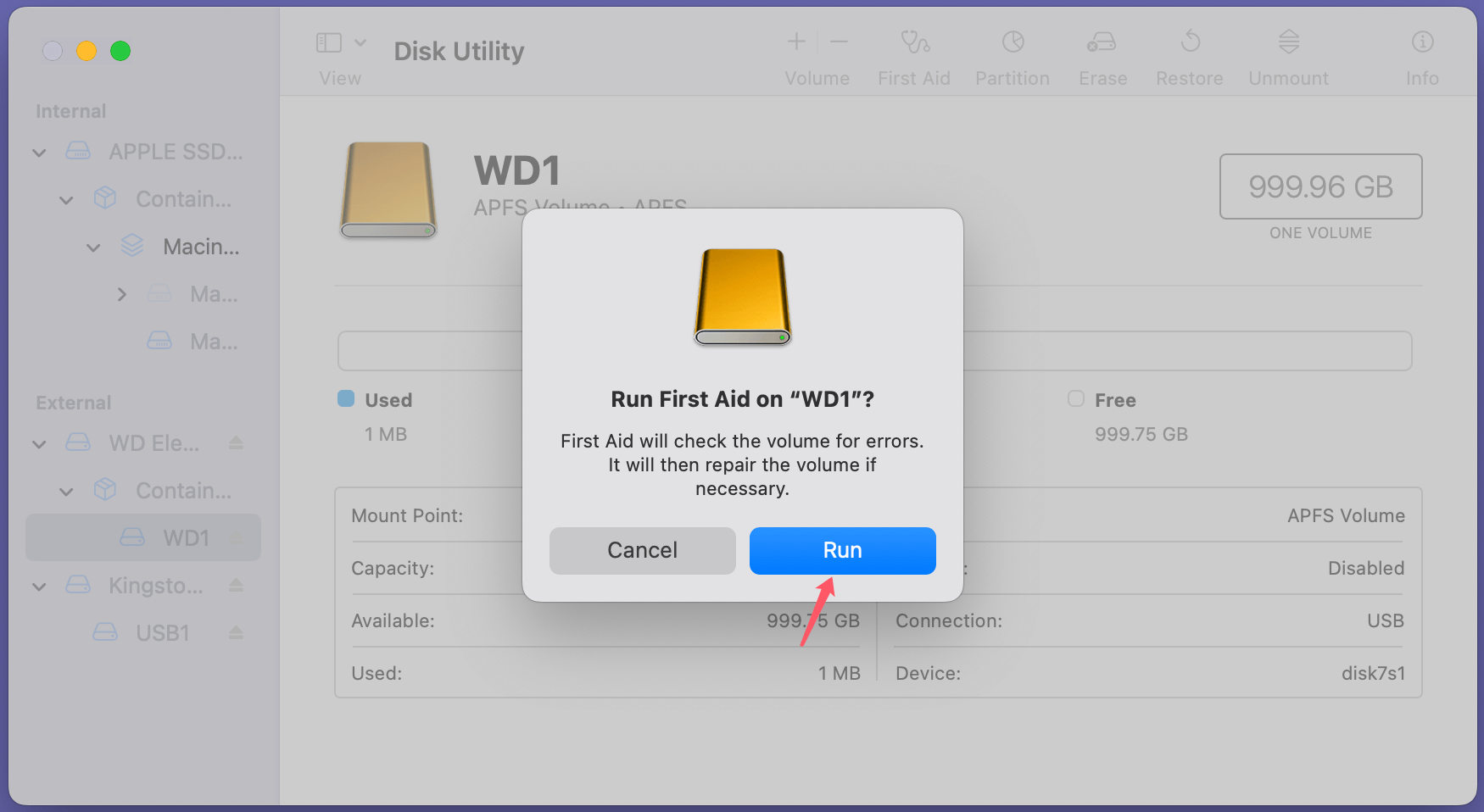
Task: Eject the USB1 volume
Action: tap(236, 633)
